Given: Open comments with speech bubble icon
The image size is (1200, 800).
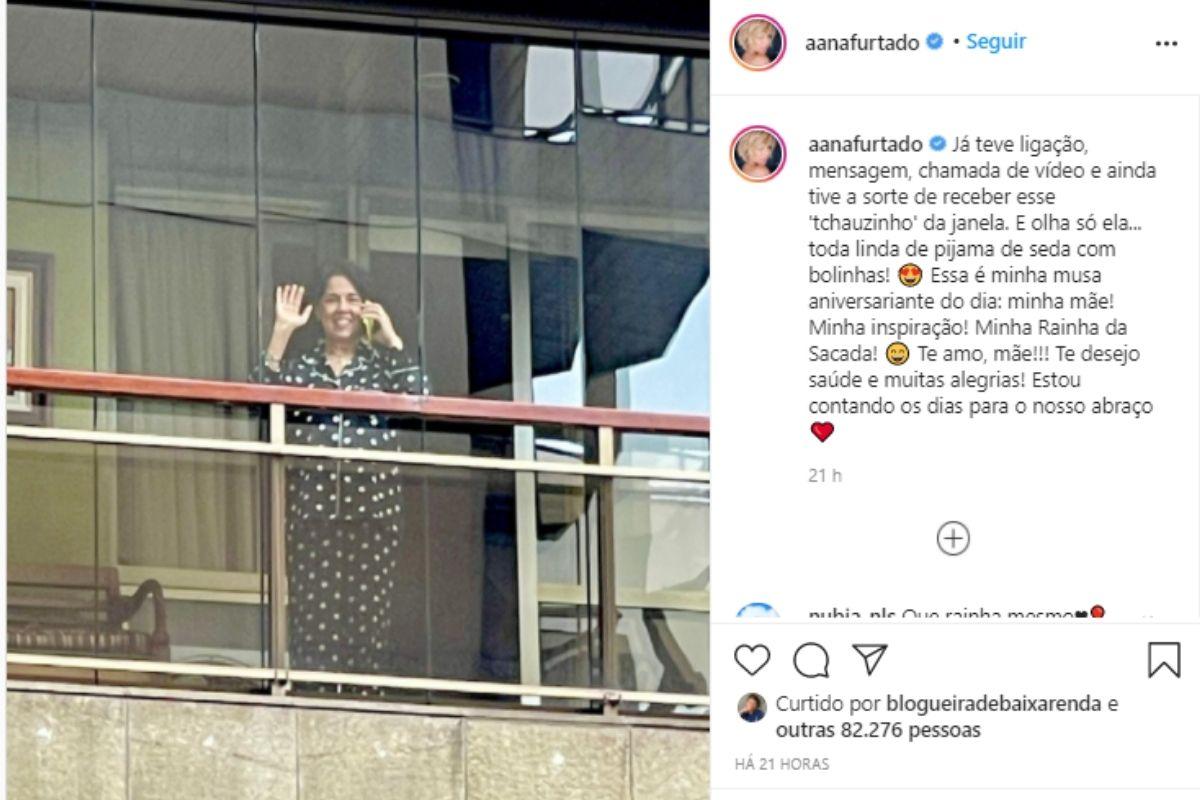Looking at the screenshot, I should point(811,660).
